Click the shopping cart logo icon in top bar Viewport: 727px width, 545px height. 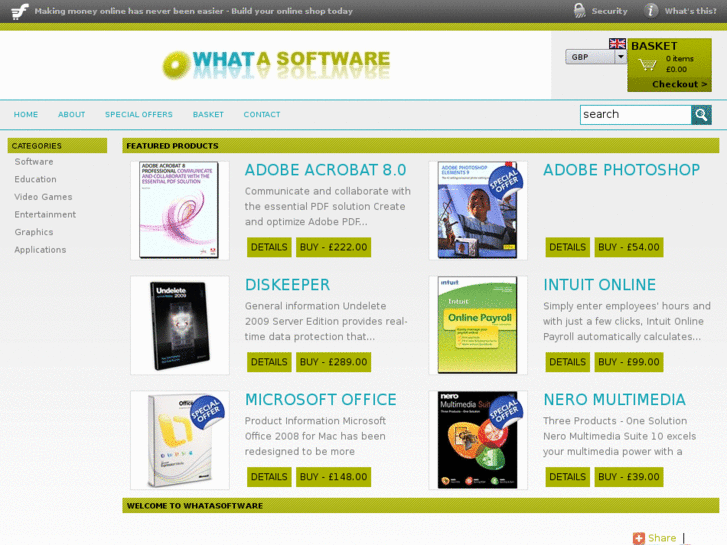pyautogui.click(x=19, y=11)
